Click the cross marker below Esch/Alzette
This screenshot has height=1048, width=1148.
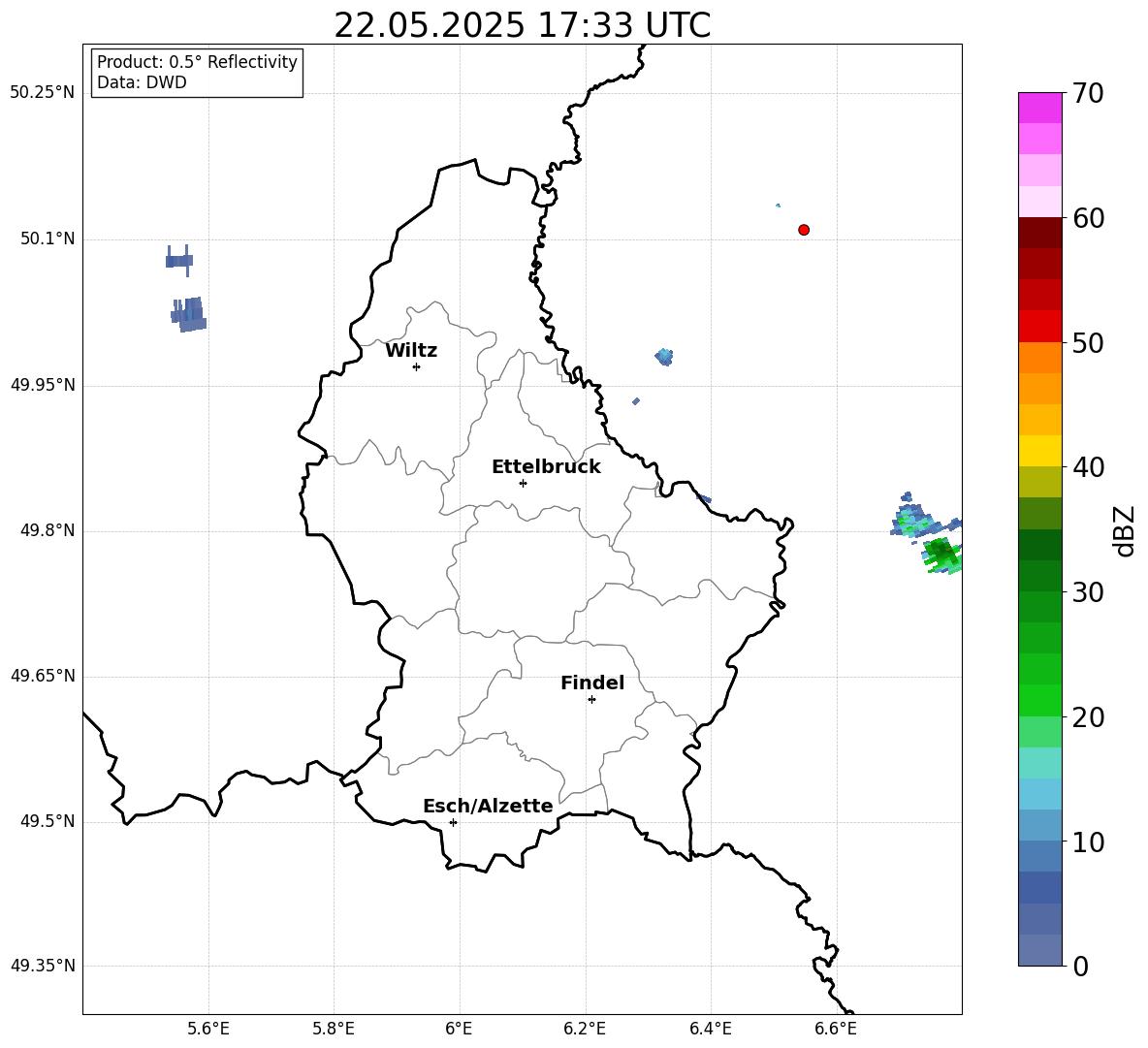453,822
